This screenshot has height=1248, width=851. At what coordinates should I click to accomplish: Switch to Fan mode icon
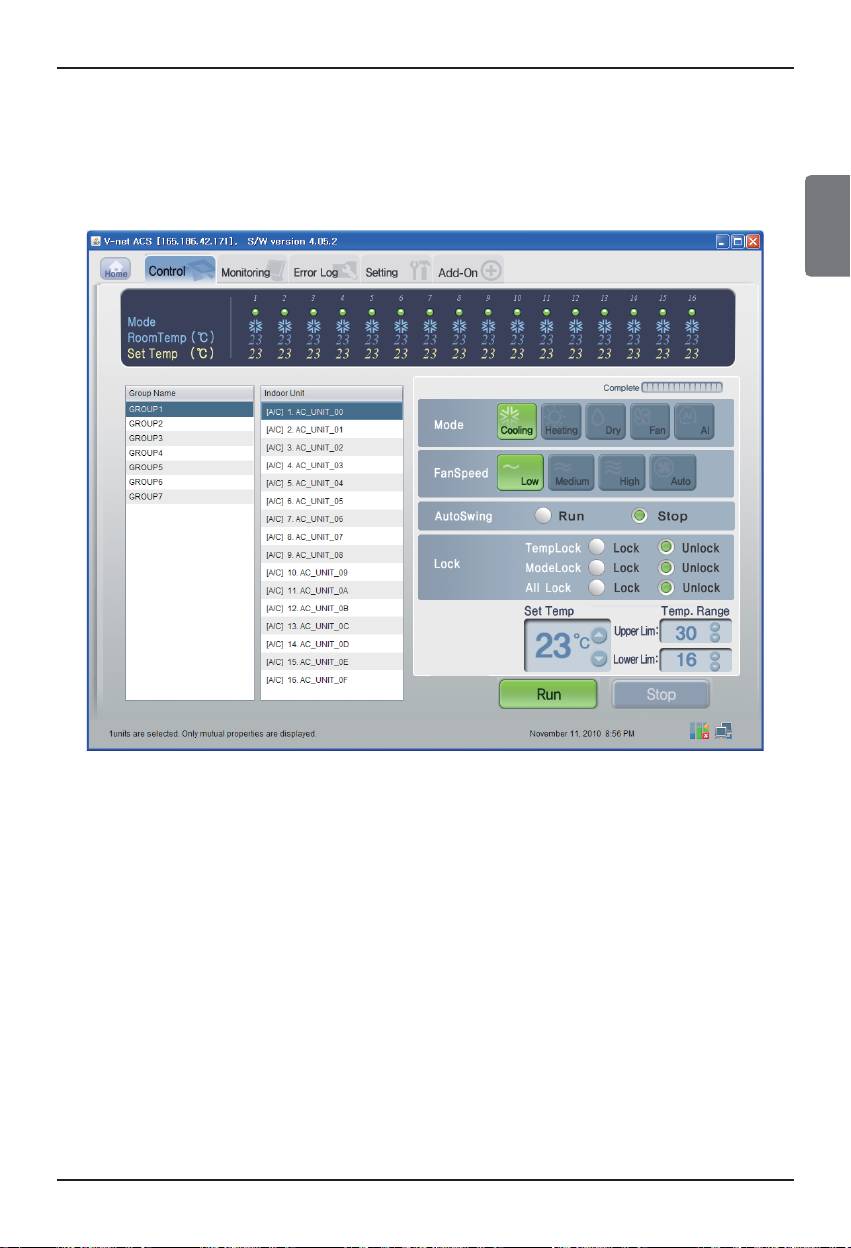pos(649,421)
